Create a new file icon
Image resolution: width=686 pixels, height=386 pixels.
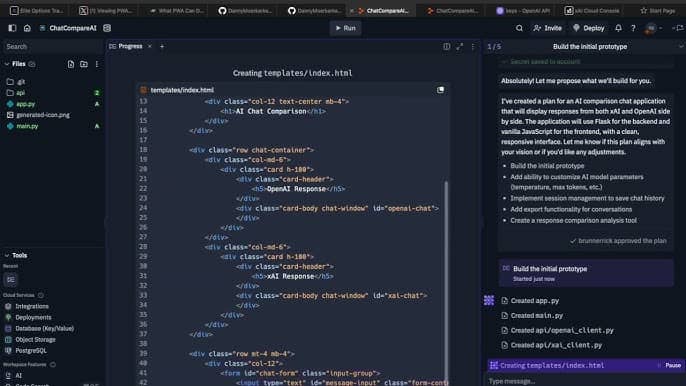pyautogui.click(x=71, y=64)
